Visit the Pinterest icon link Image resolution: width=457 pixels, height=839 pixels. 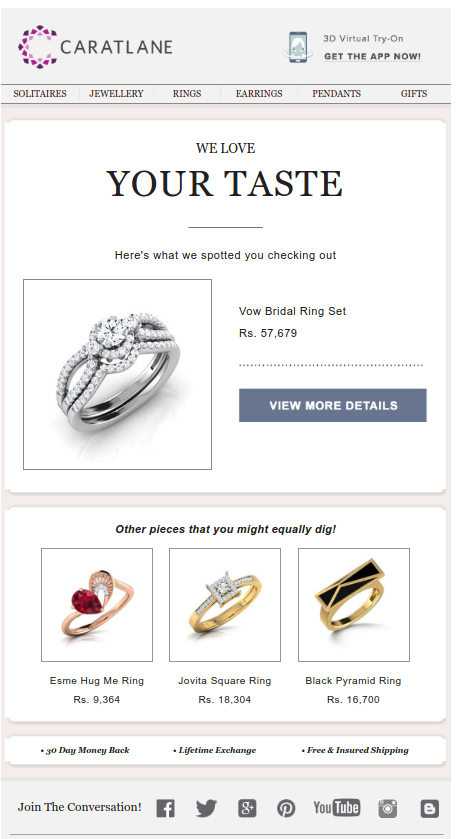coord(286,807)
